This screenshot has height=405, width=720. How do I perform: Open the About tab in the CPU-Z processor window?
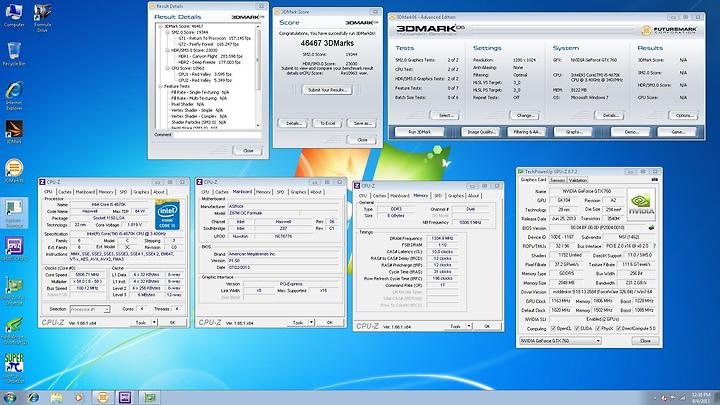pyautogui.click(x=159, y=192)
